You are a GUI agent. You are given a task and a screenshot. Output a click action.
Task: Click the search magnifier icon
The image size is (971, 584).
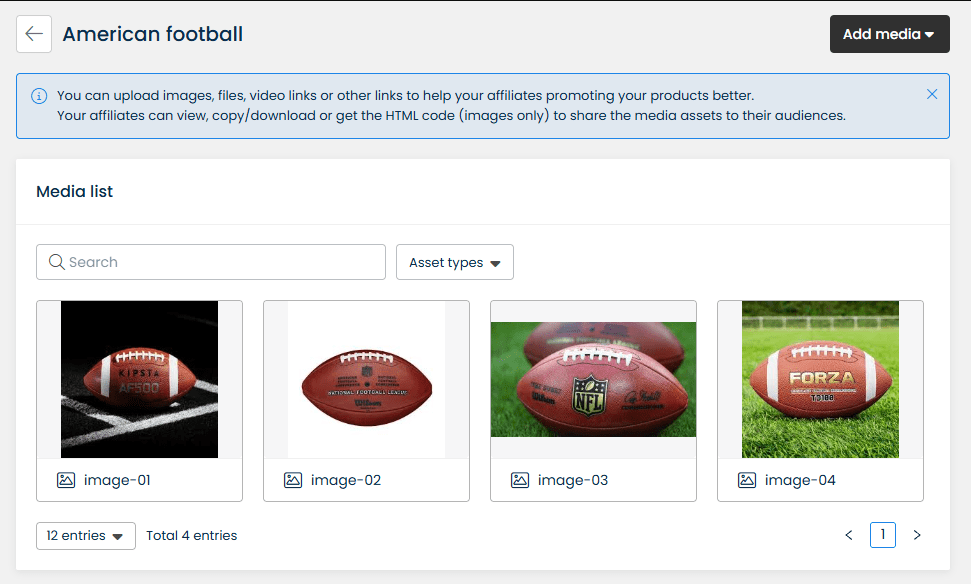[x=56, y=262]
